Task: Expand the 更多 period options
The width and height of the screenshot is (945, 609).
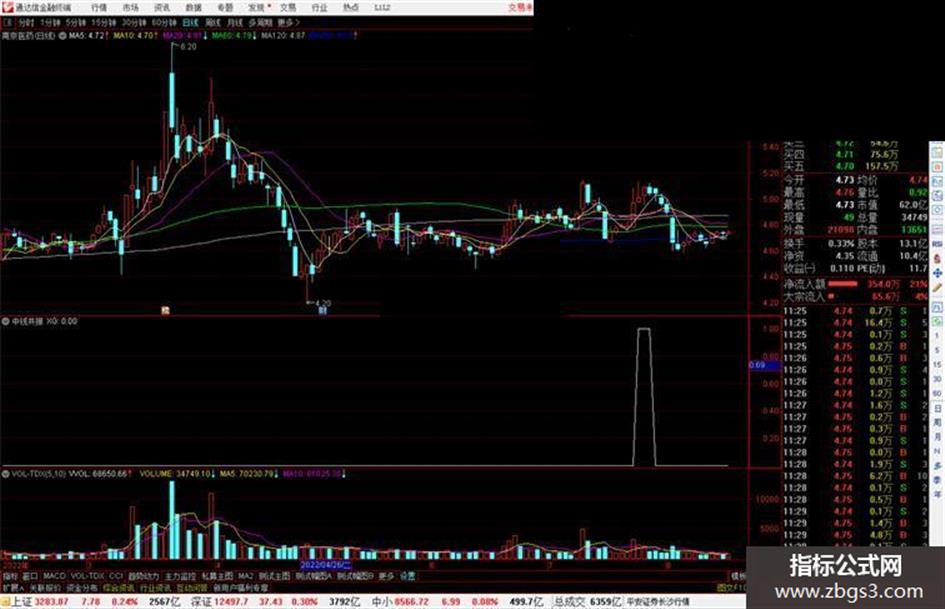Action: (288, 22)
